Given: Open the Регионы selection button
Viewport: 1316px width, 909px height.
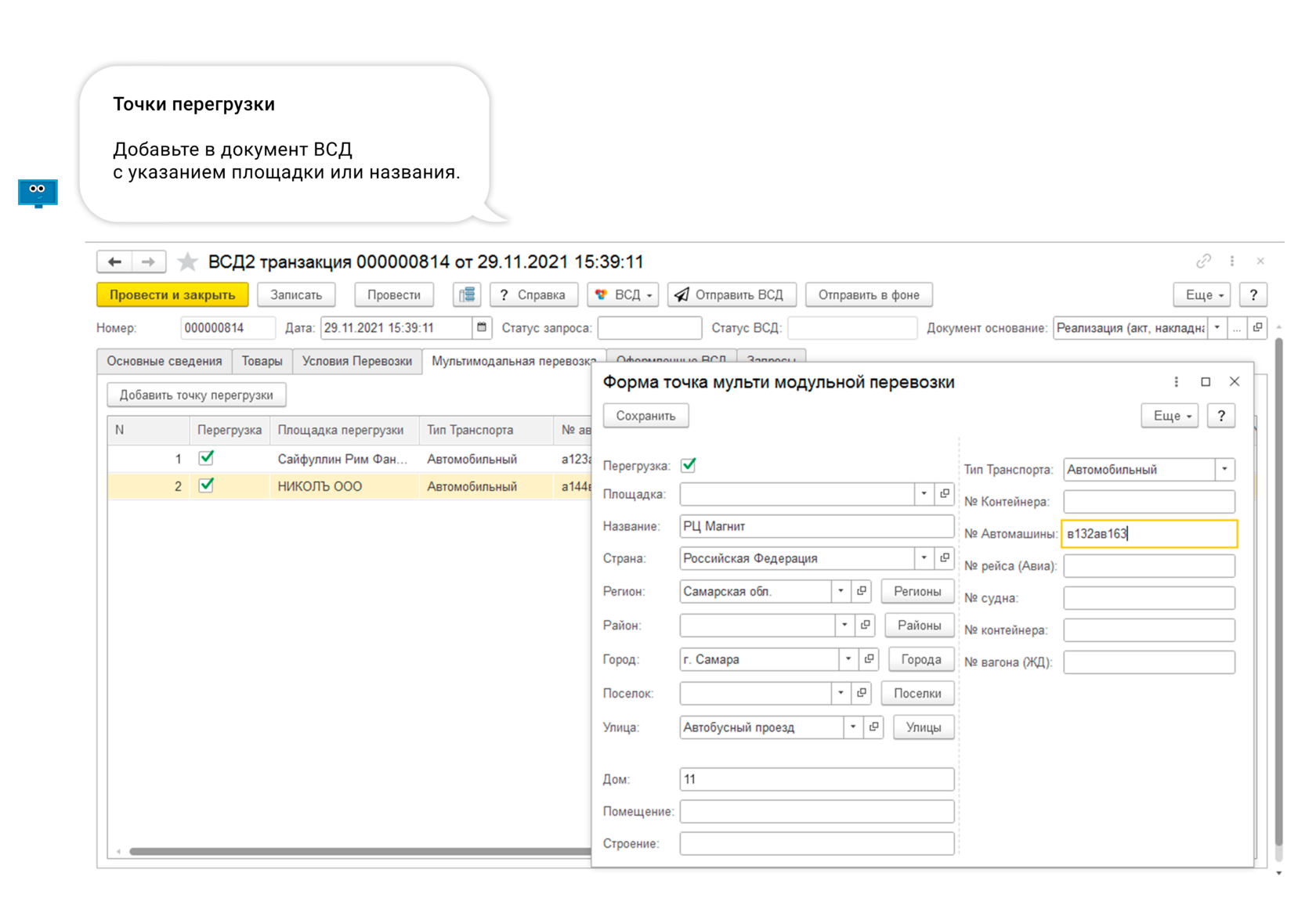Looking at the screenshot, I should tap(917, 590).
